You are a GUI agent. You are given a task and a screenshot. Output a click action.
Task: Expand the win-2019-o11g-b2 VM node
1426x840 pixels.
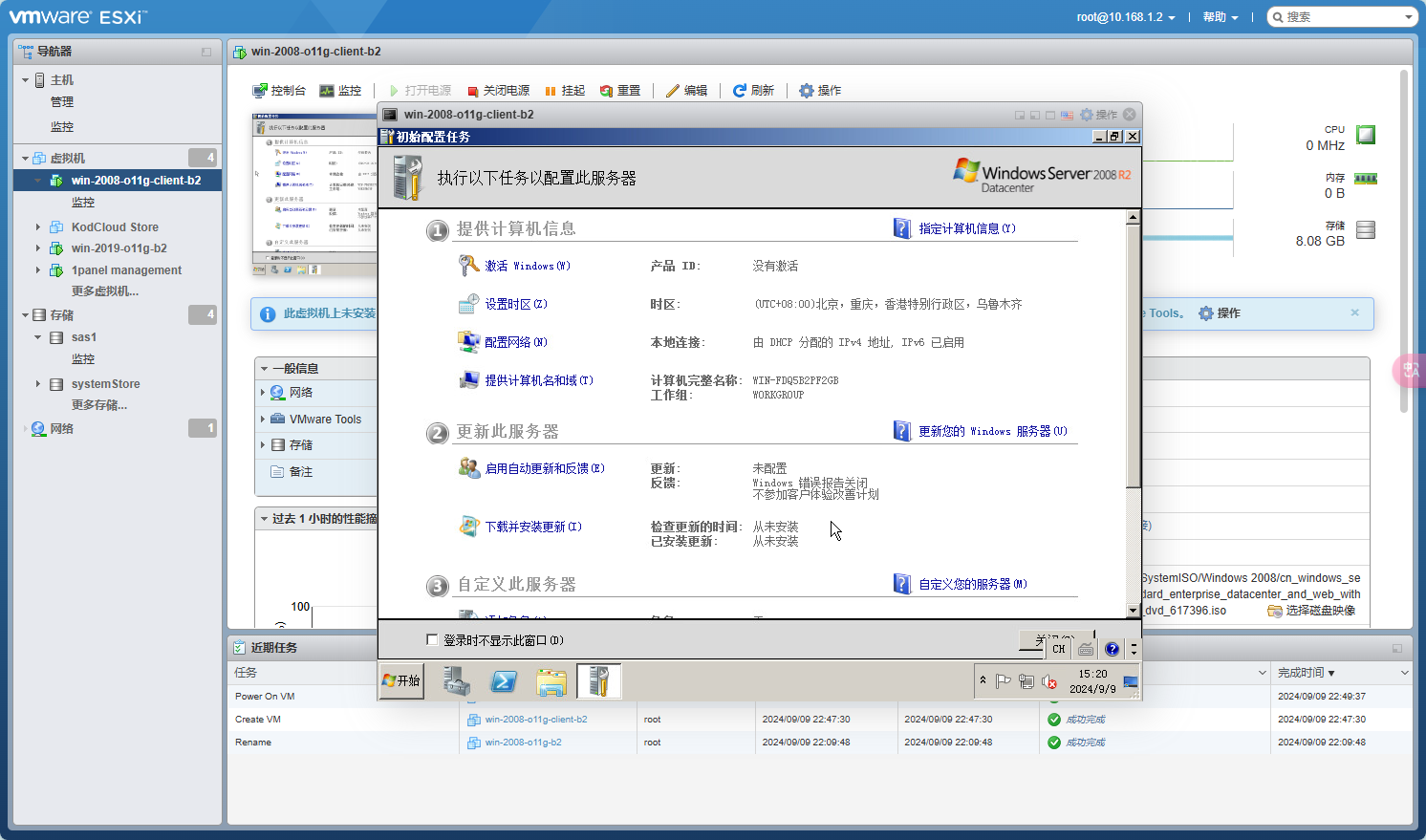click(38, 248)
